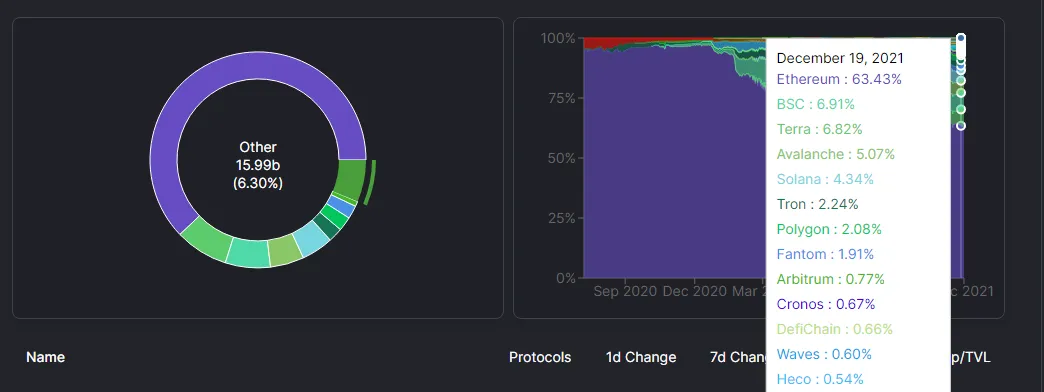This screenshot has height=392, width=1044.
Task: Click the Polygon 2.08% tooltip line
Action: click(829, 230)
